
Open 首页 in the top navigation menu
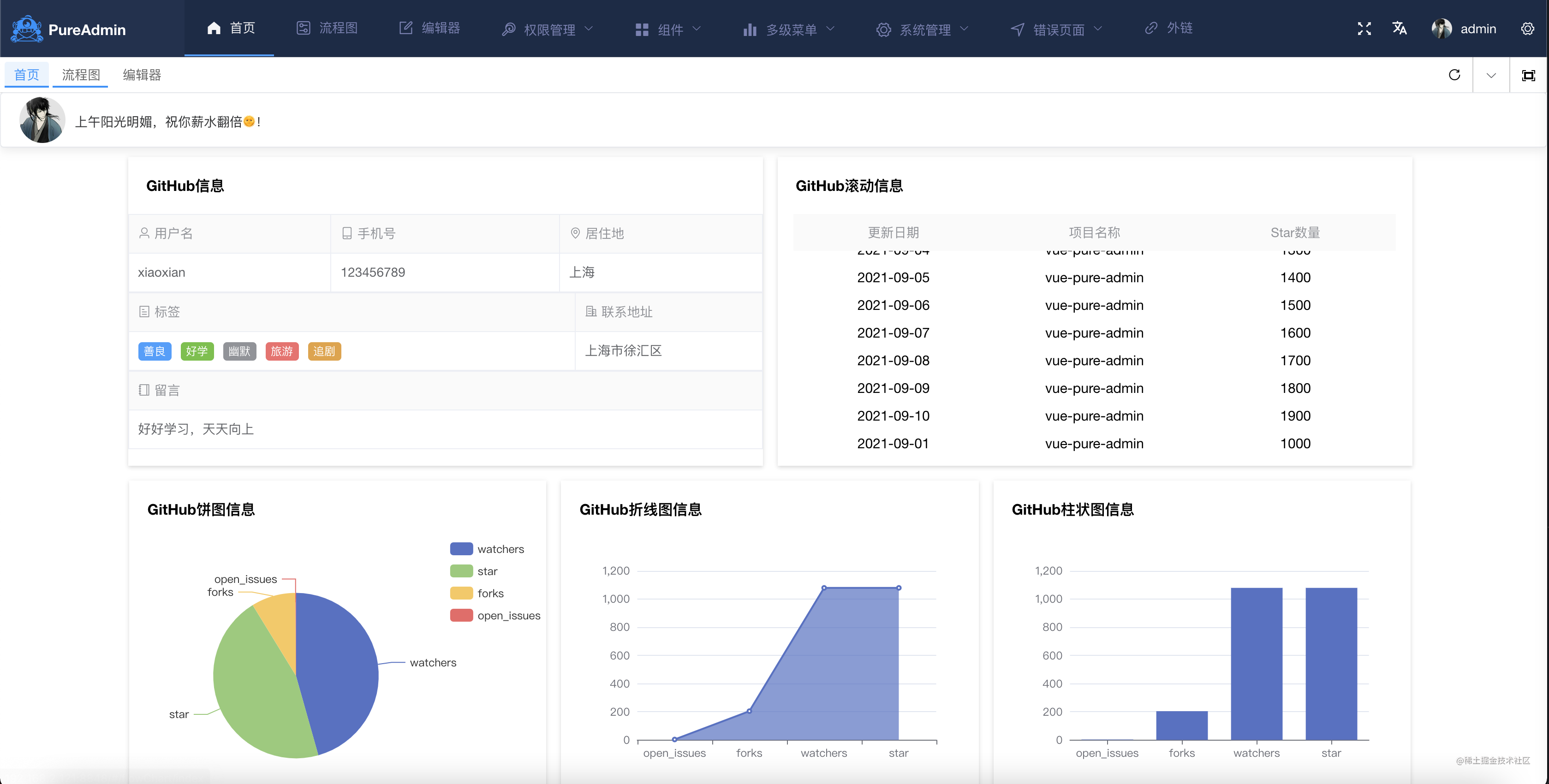point(229,28)
